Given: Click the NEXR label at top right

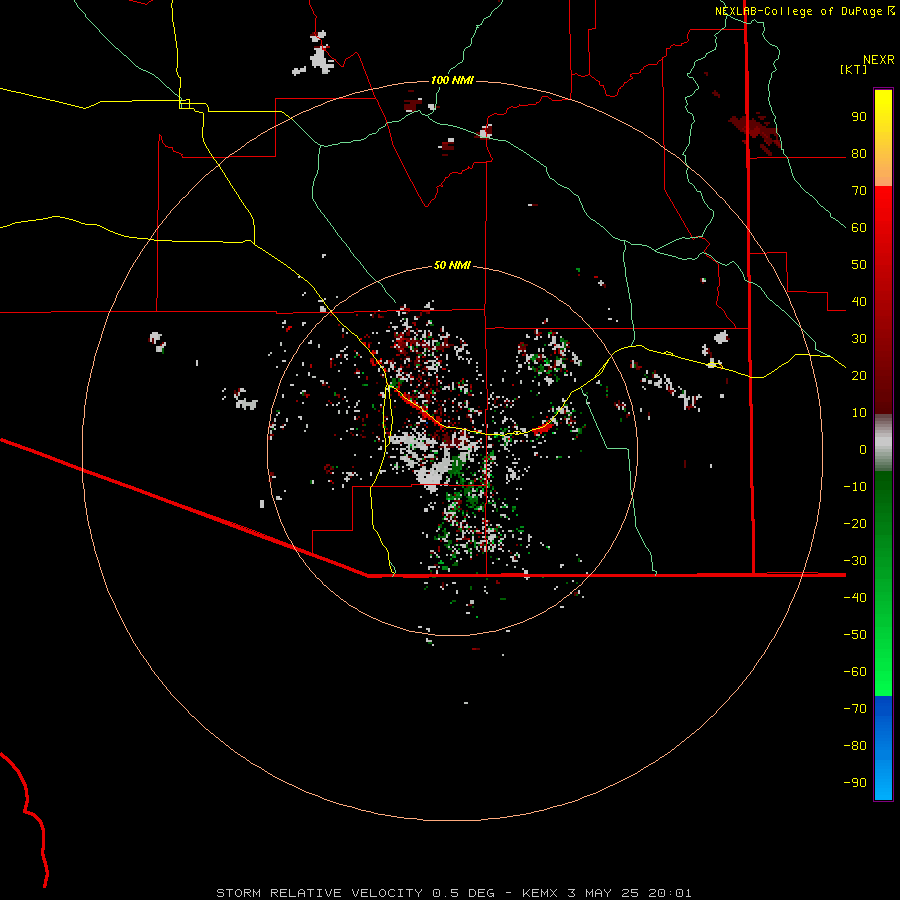Looking at the screenshot, I should pos(879,60).
